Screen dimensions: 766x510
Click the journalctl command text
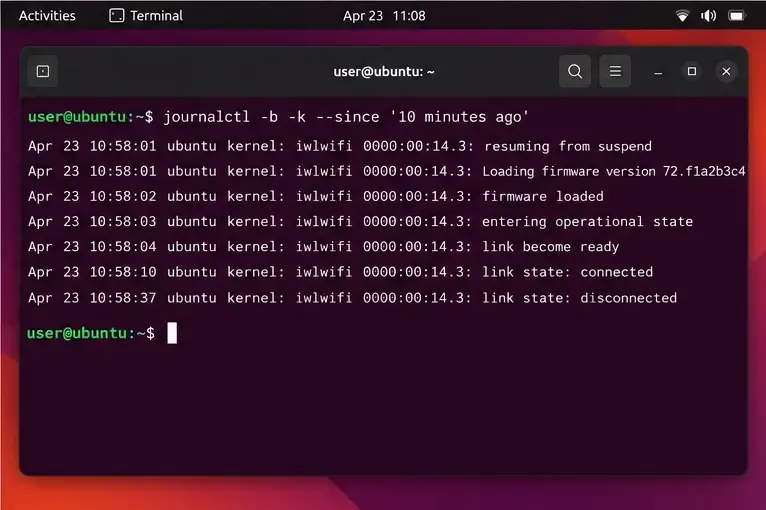click(346, 117)
